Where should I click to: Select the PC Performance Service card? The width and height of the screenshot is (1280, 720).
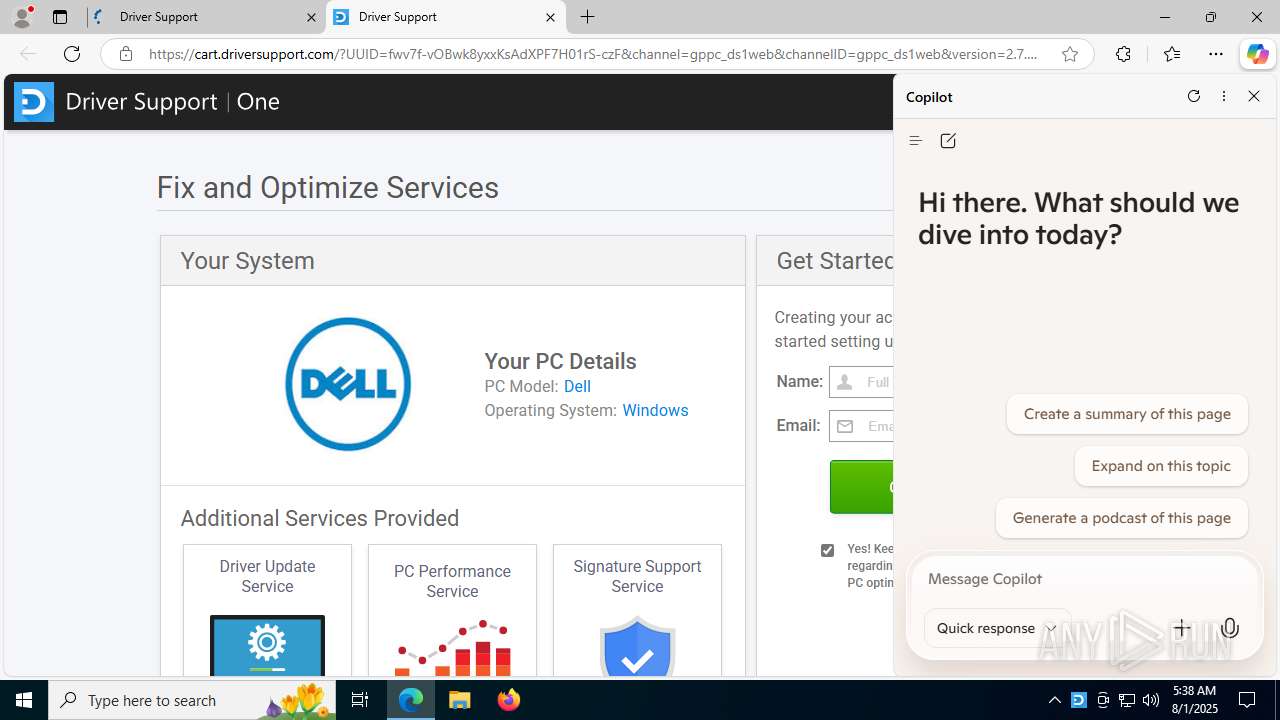tap(452, 610)
